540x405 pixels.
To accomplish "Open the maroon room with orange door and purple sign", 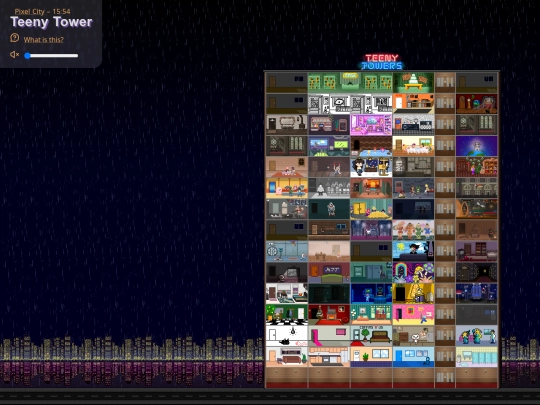I will [329, 272].
